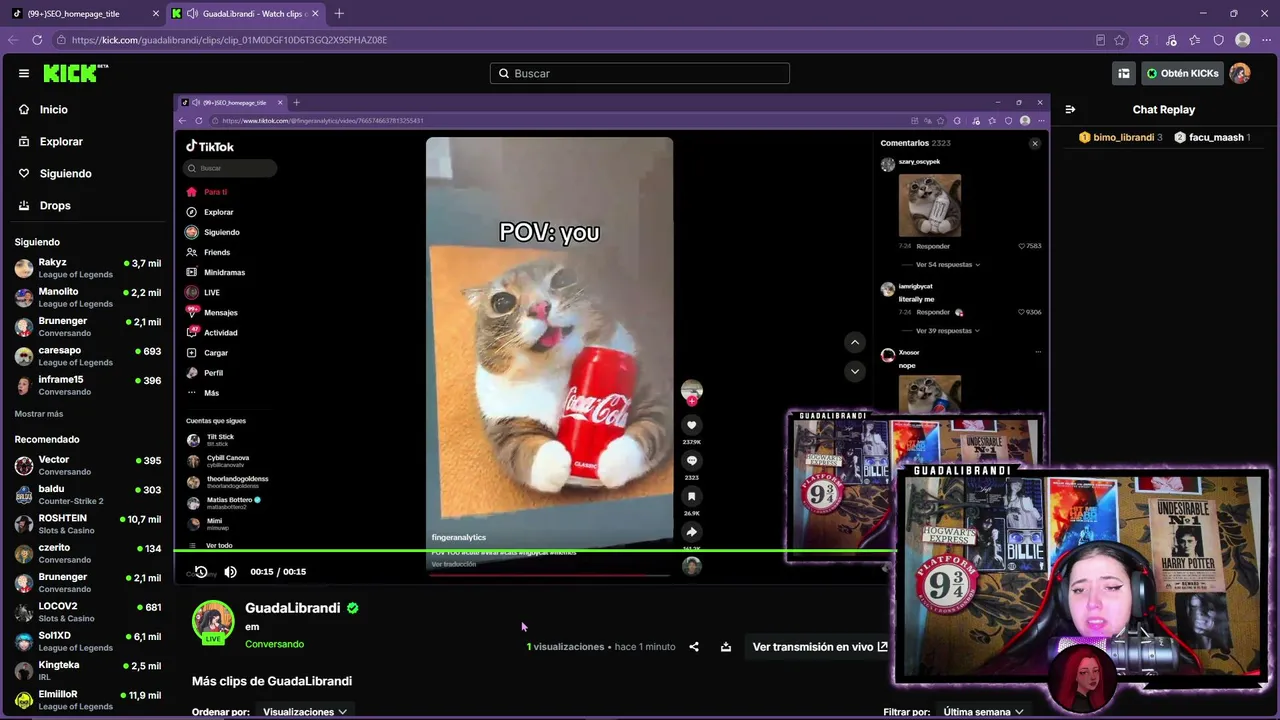The width and height of the screenshot is (1280, 720).
Task: Open the reading view icon in the address bar
Action: [1100, 40]
